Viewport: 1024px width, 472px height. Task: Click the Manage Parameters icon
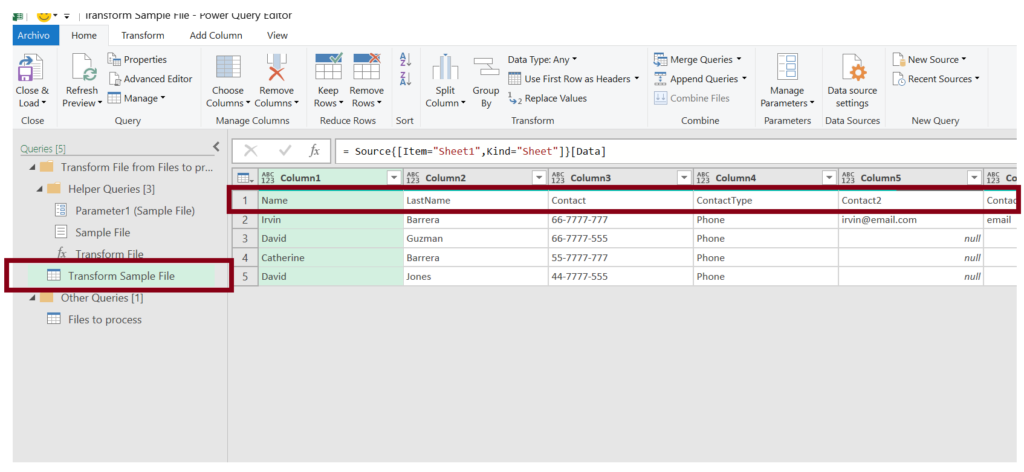(x=787, y=68)
